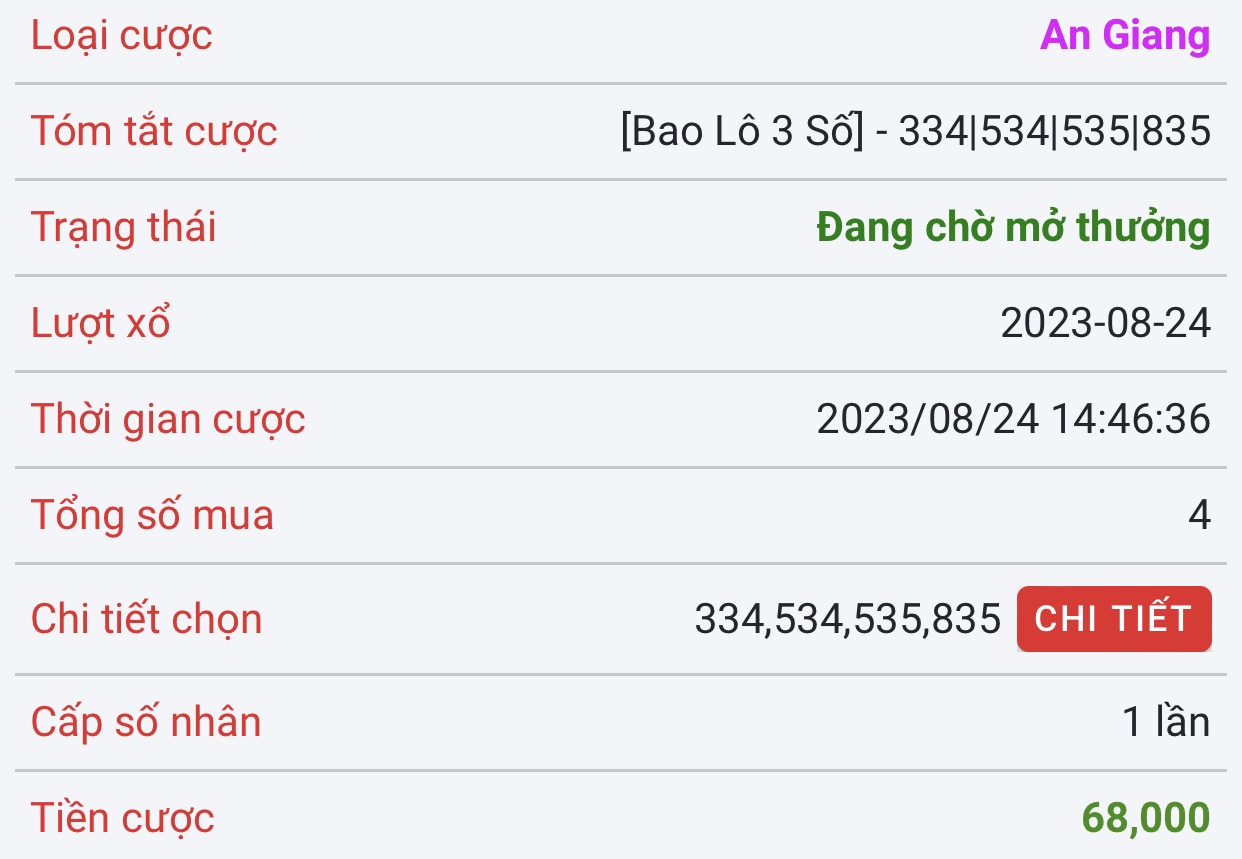
Task: Click the Tổng số mua label
Action: 152,516
